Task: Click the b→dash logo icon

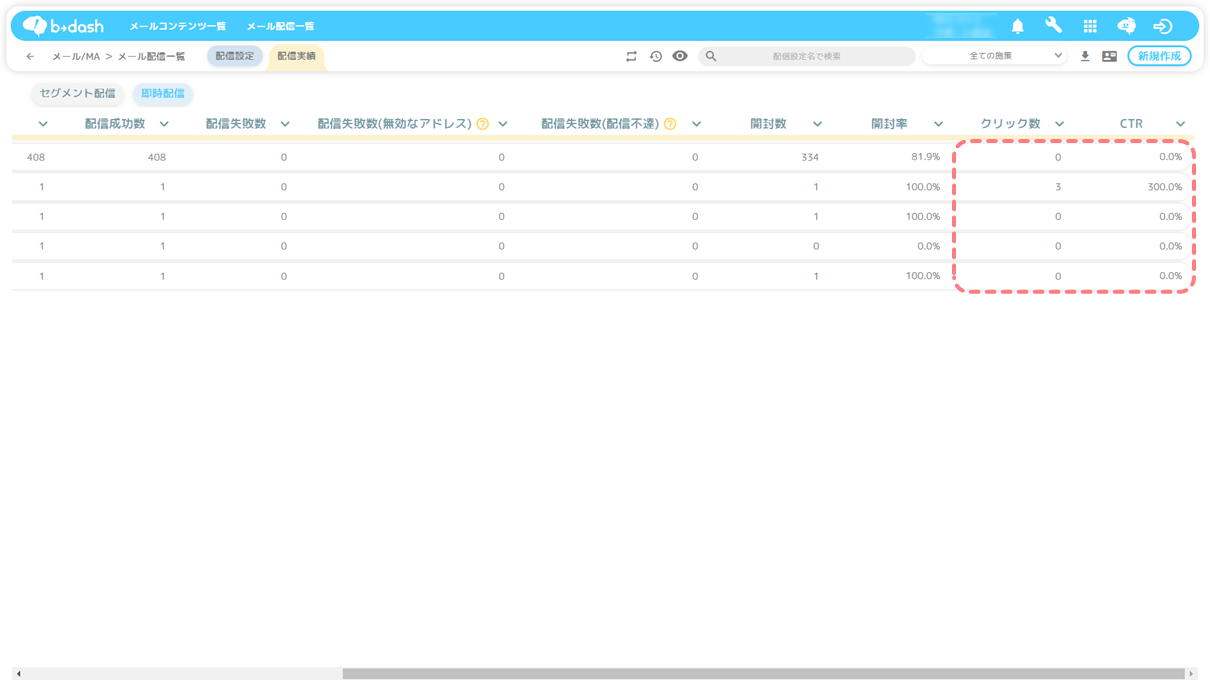Action: (63, 26)
